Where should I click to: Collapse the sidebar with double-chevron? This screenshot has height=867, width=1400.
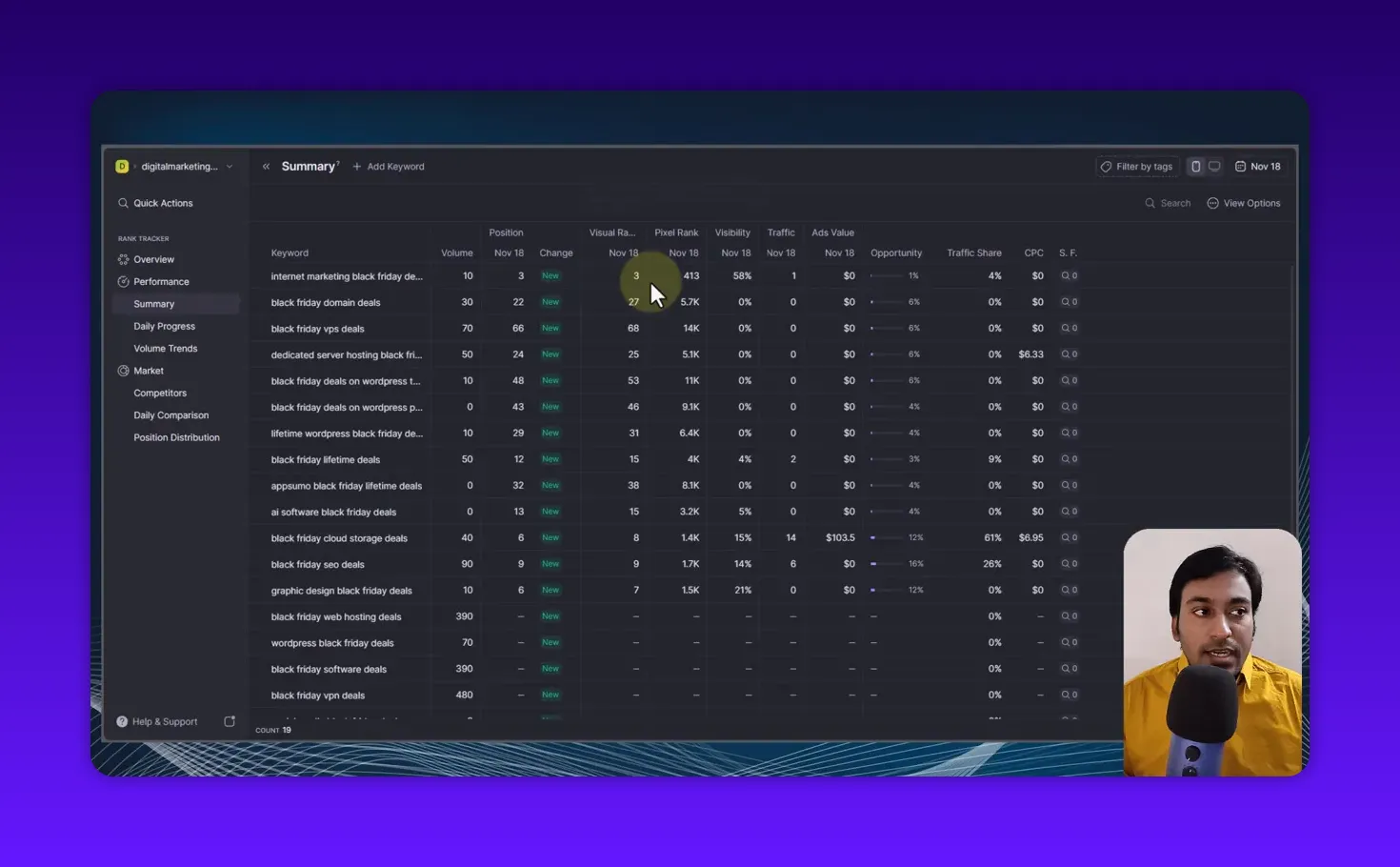(266, 166)
